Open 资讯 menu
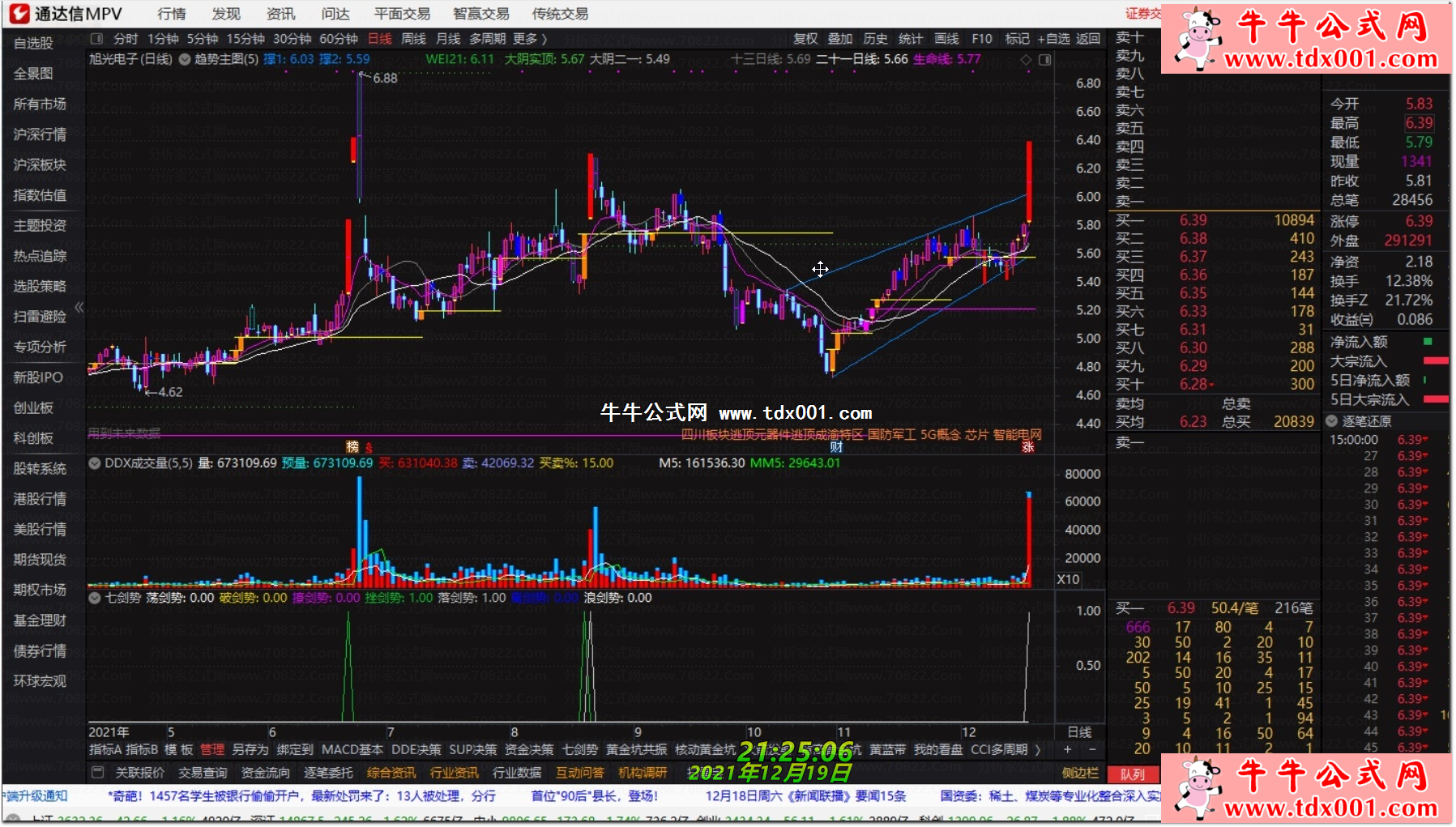Image resolution: width=1456 pixels, height=827 pixels. tap(281, 14)
